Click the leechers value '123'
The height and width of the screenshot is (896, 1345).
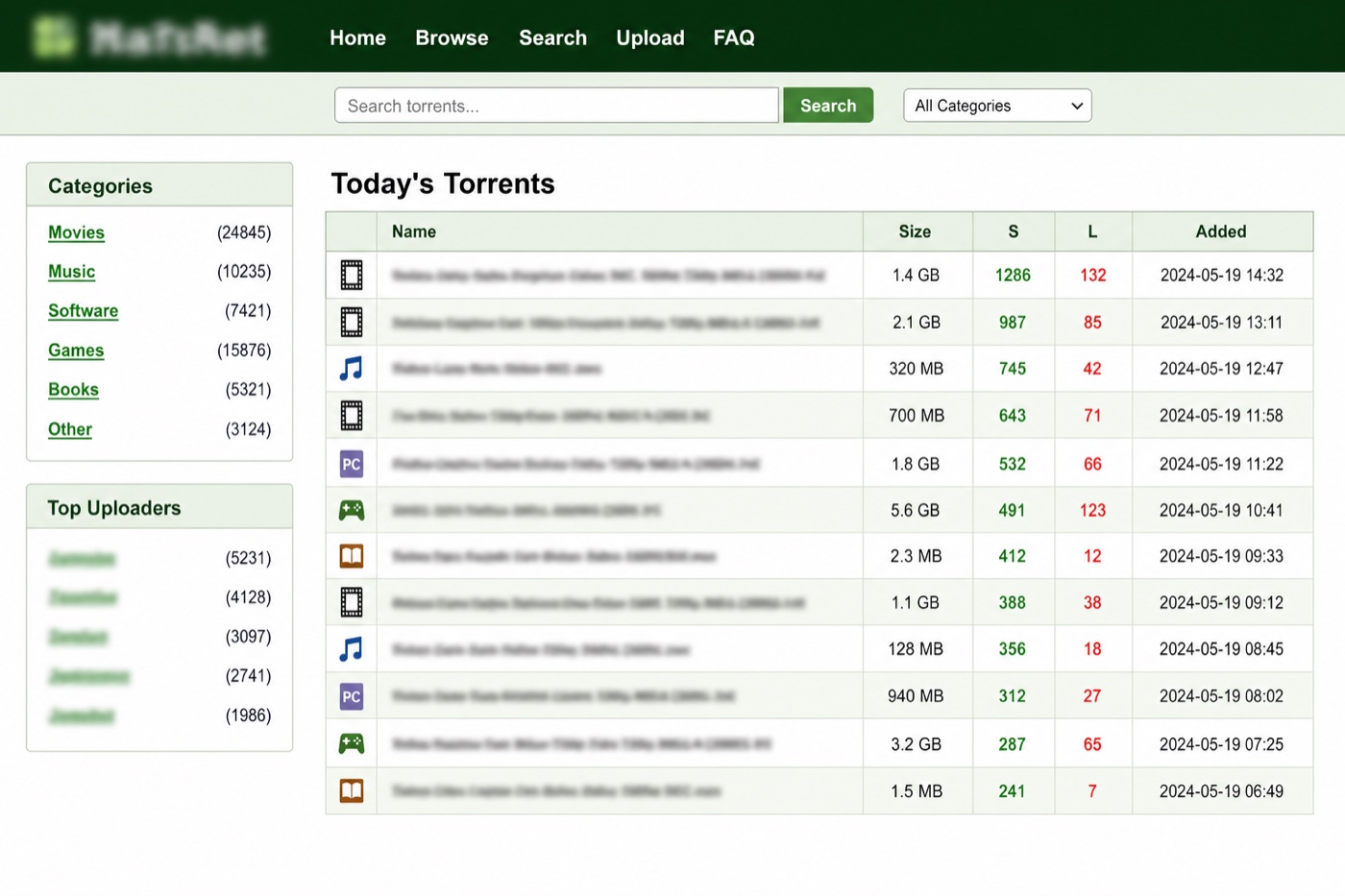[1092, 510]
